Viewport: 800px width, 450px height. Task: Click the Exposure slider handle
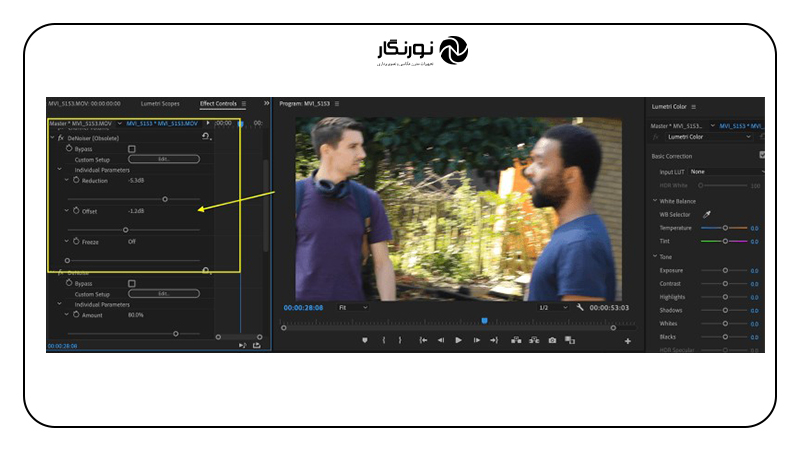[x=725, y=270]
